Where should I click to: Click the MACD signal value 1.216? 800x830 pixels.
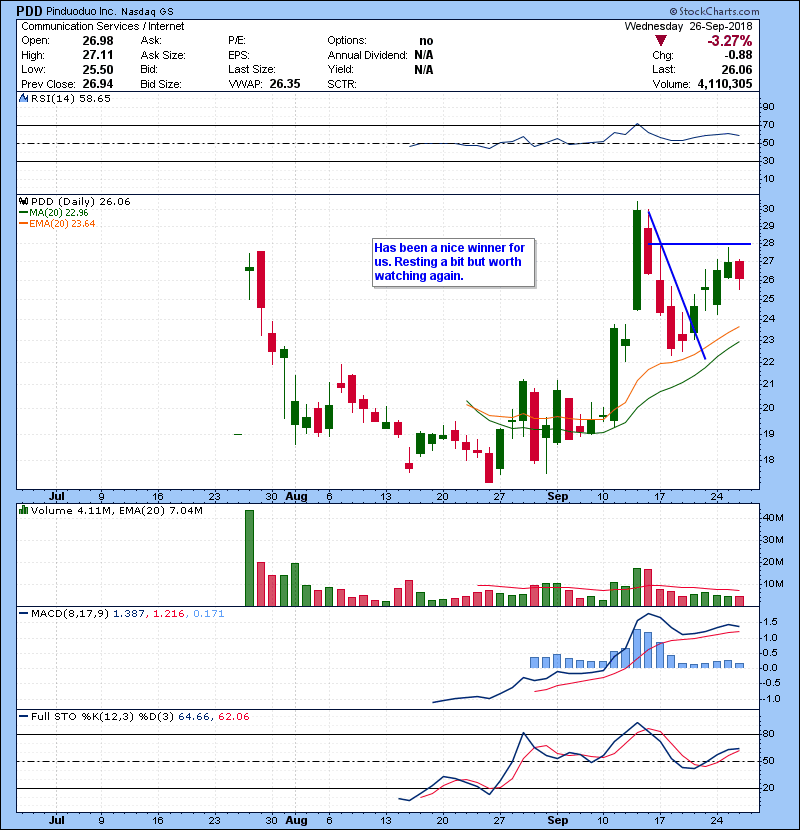(x=169, y=614)
